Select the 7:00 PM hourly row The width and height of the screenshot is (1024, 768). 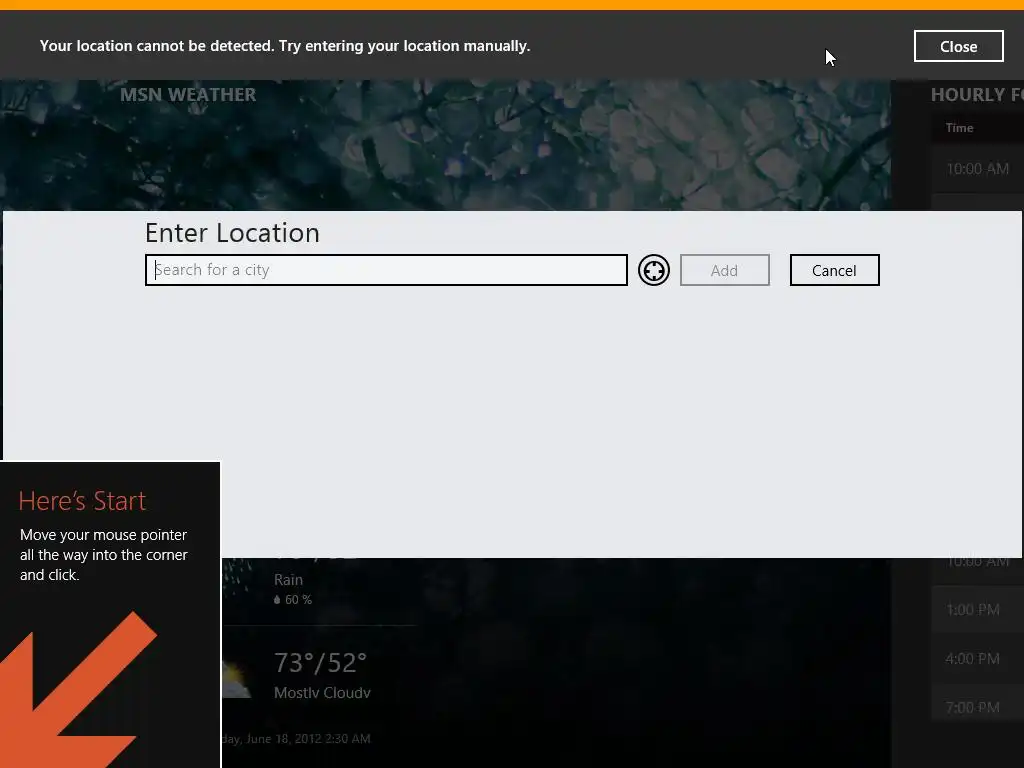coord(977,707)
